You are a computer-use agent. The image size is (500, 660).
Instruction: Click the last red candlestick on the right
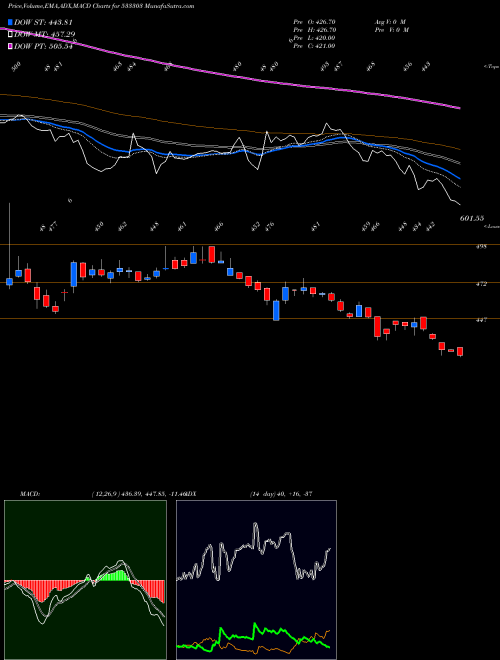point(460,351)
